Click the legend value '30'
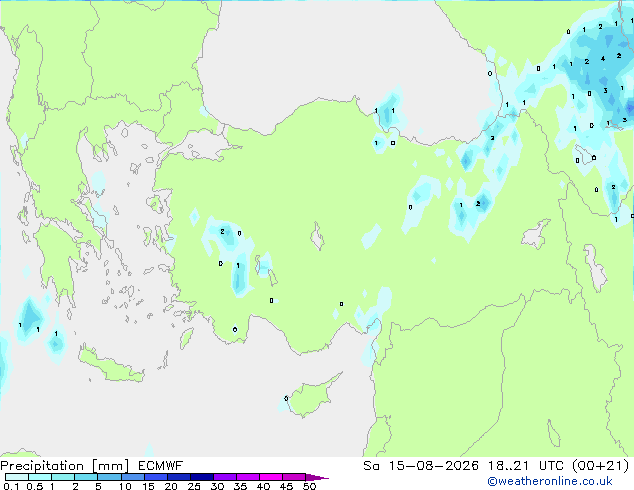This screenshot has height=490, width=634. coord(217,486)
